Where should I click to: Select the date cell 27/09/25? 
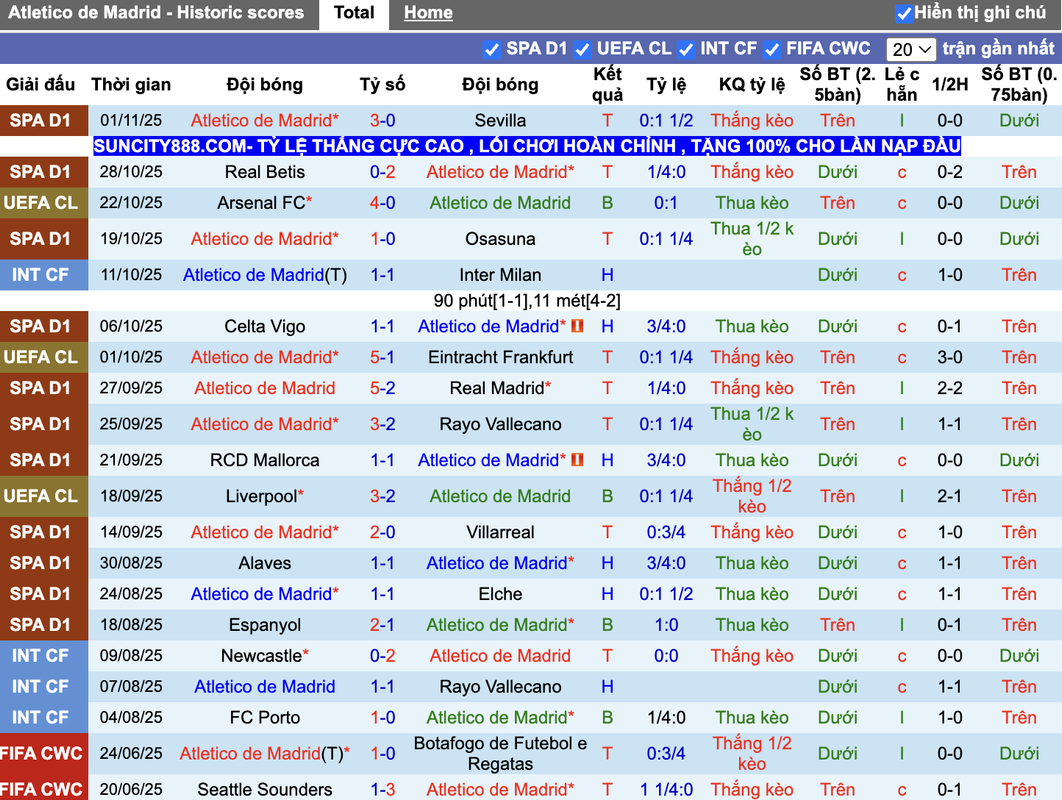point(131,388)
